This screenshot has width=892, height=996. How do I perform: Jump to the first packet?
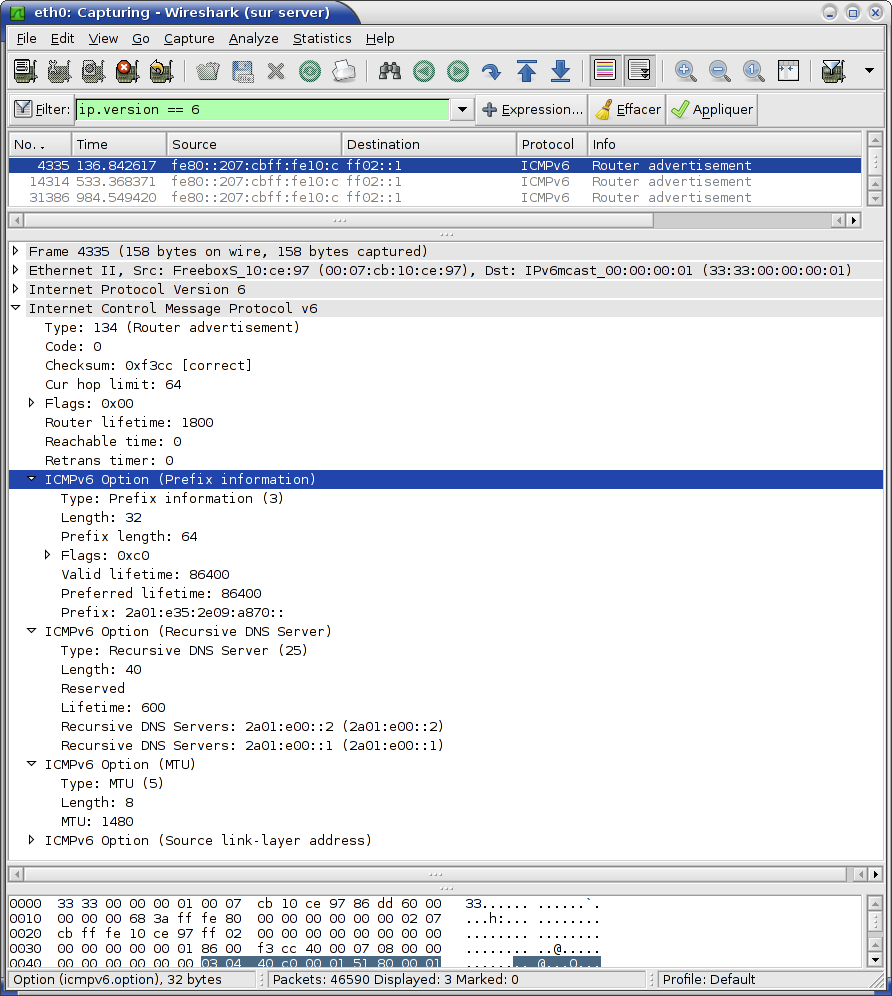[x=526, y=71]
